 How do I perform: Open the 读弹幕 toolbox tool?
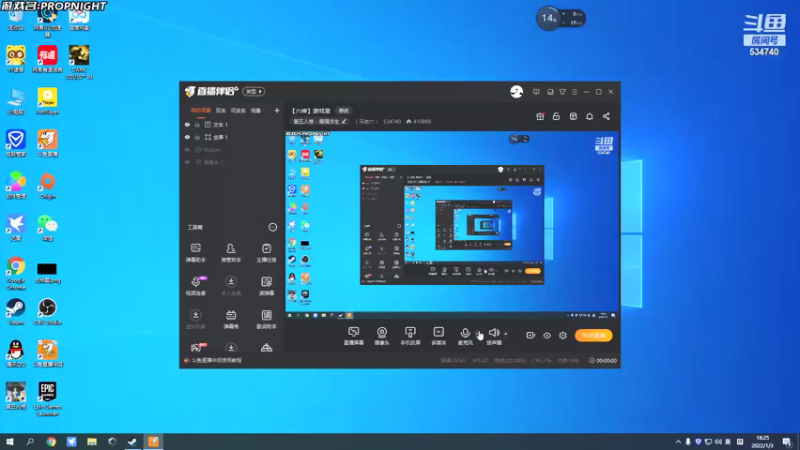[x=266, y=286]
